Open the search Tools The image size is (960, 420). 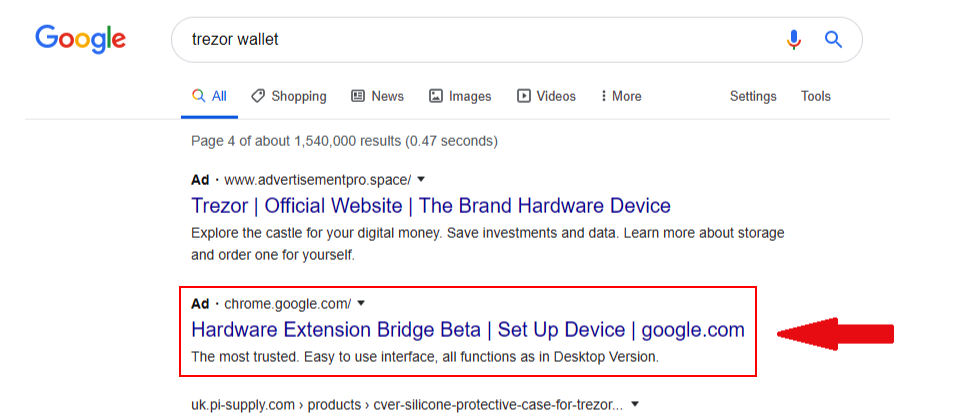click(x=816, y=96)
